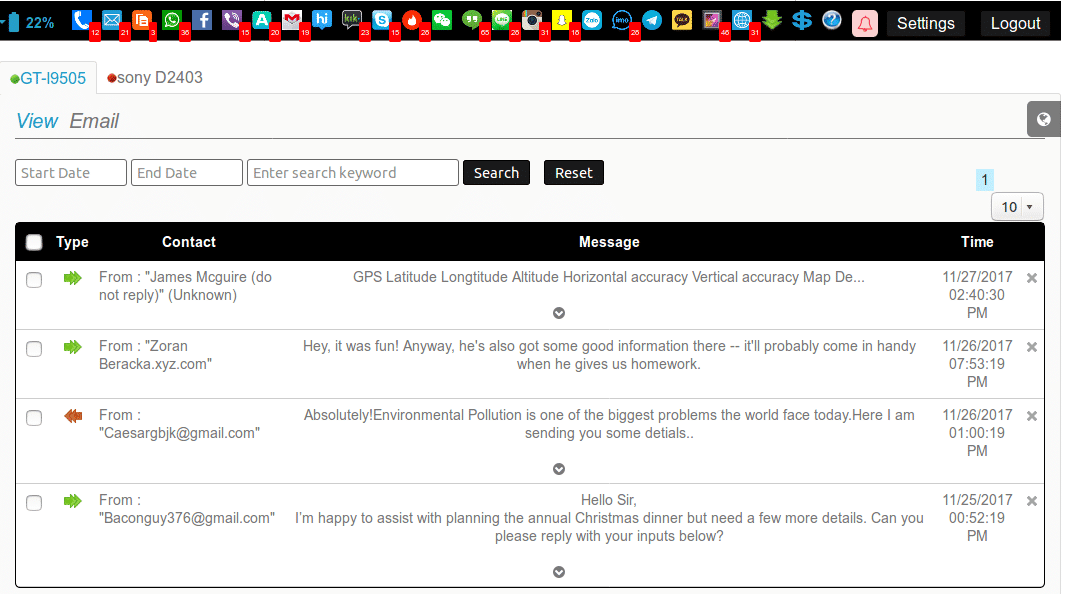The width and height of the screenshot is (1073, 594).
Task: Open the blue question mark help icon
Action: point(832,20)
